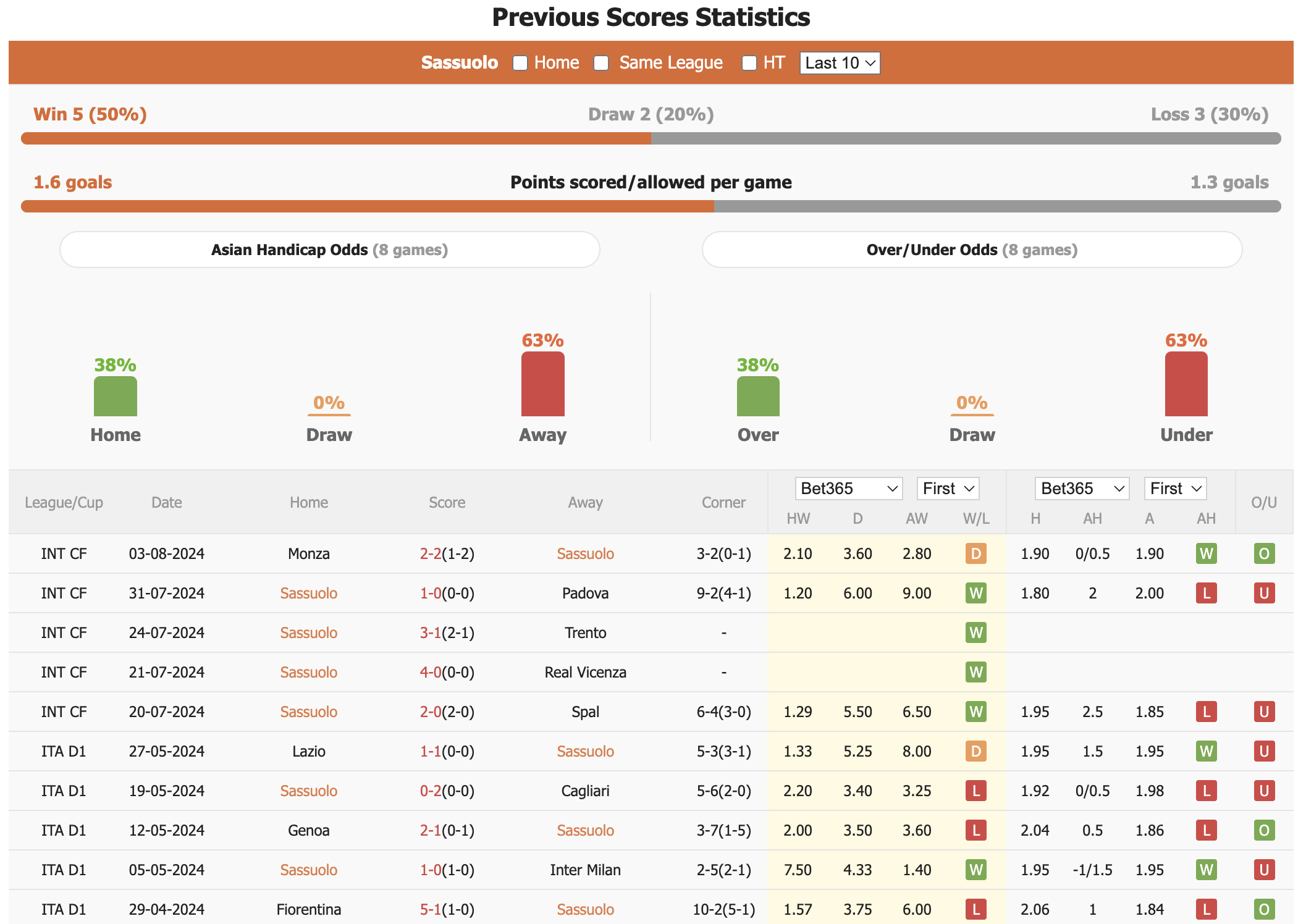Open the Last 10 games dropdown
This screenshot has width=1306, height=924.
click(x=840, y=63)
